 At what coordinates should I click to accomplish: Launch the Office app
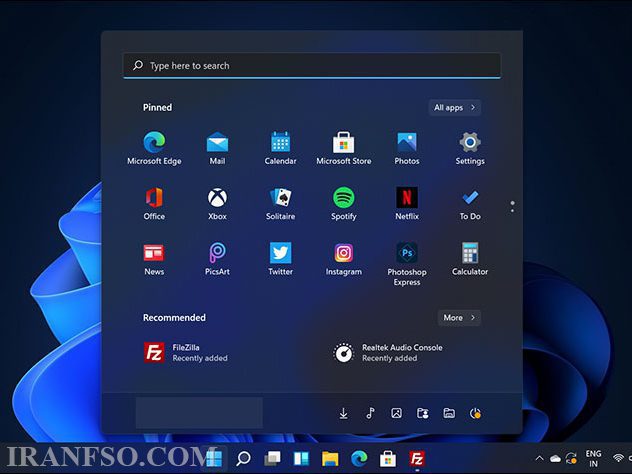click(x=154, y=203)
